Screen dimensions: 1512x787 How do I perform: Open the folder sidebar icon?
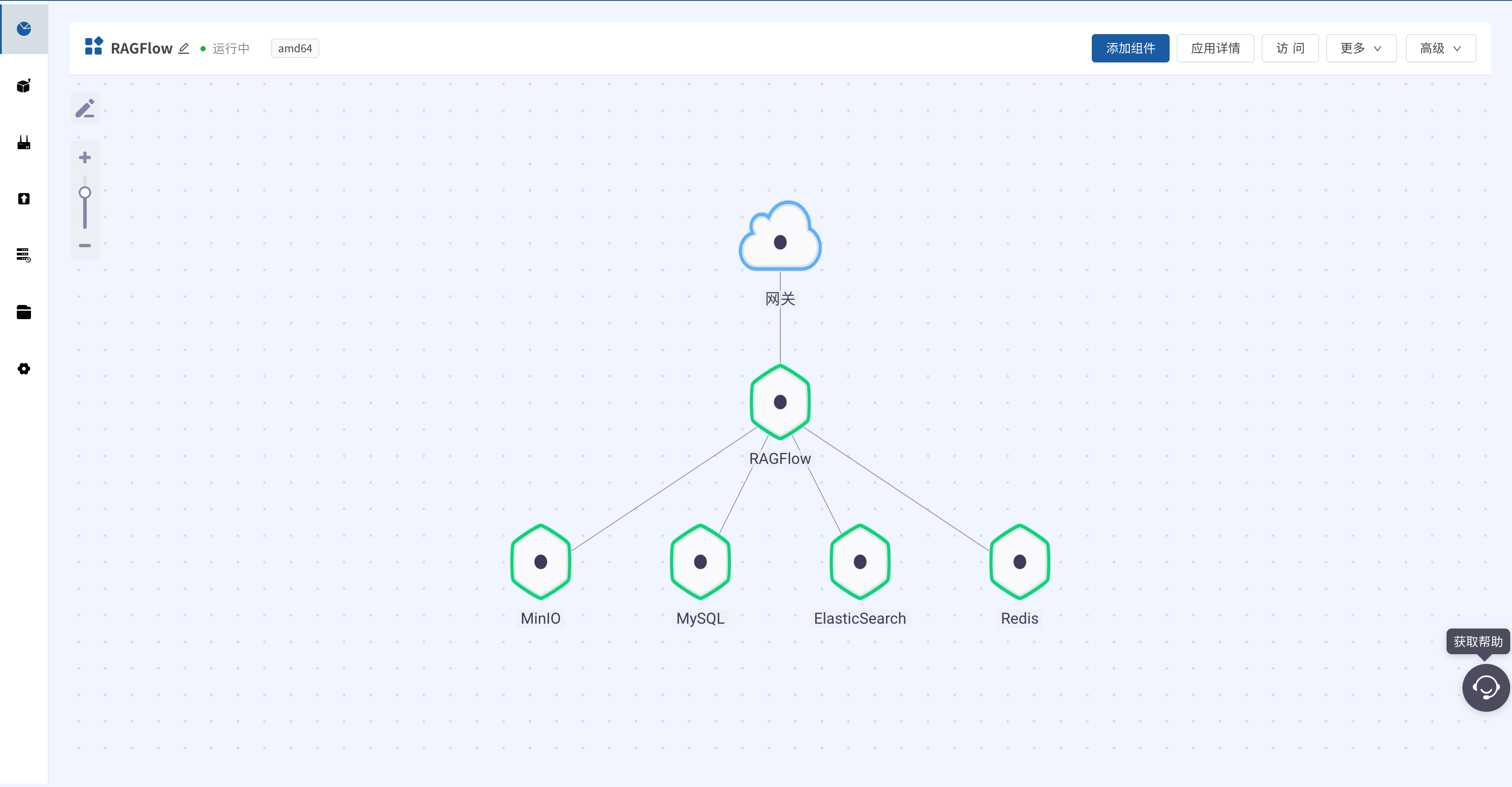[24, 312]
